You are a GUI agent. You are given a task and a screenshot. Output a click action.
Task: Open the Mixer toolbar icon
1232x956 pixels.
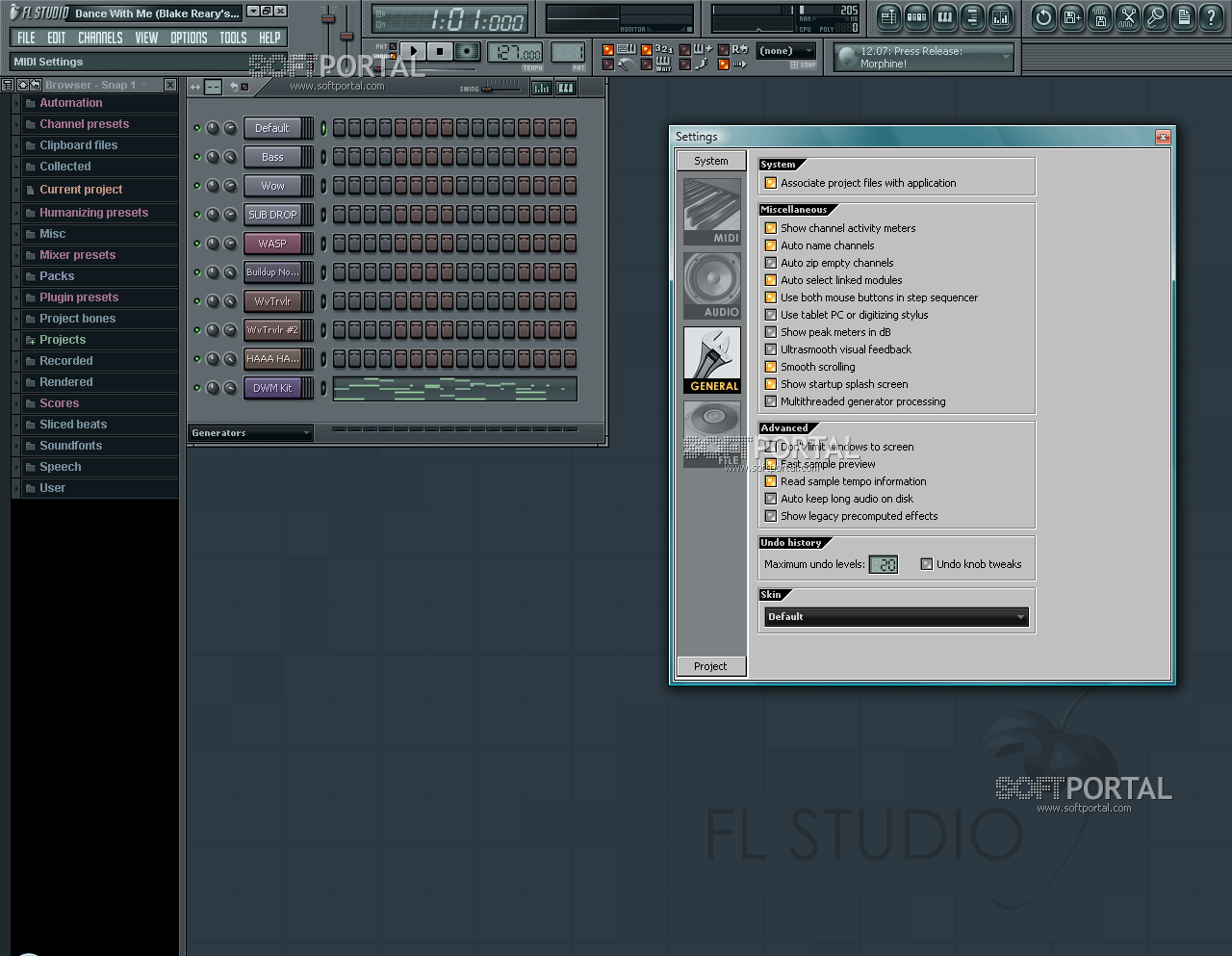pyautogui.click(x=1001, y=17)
